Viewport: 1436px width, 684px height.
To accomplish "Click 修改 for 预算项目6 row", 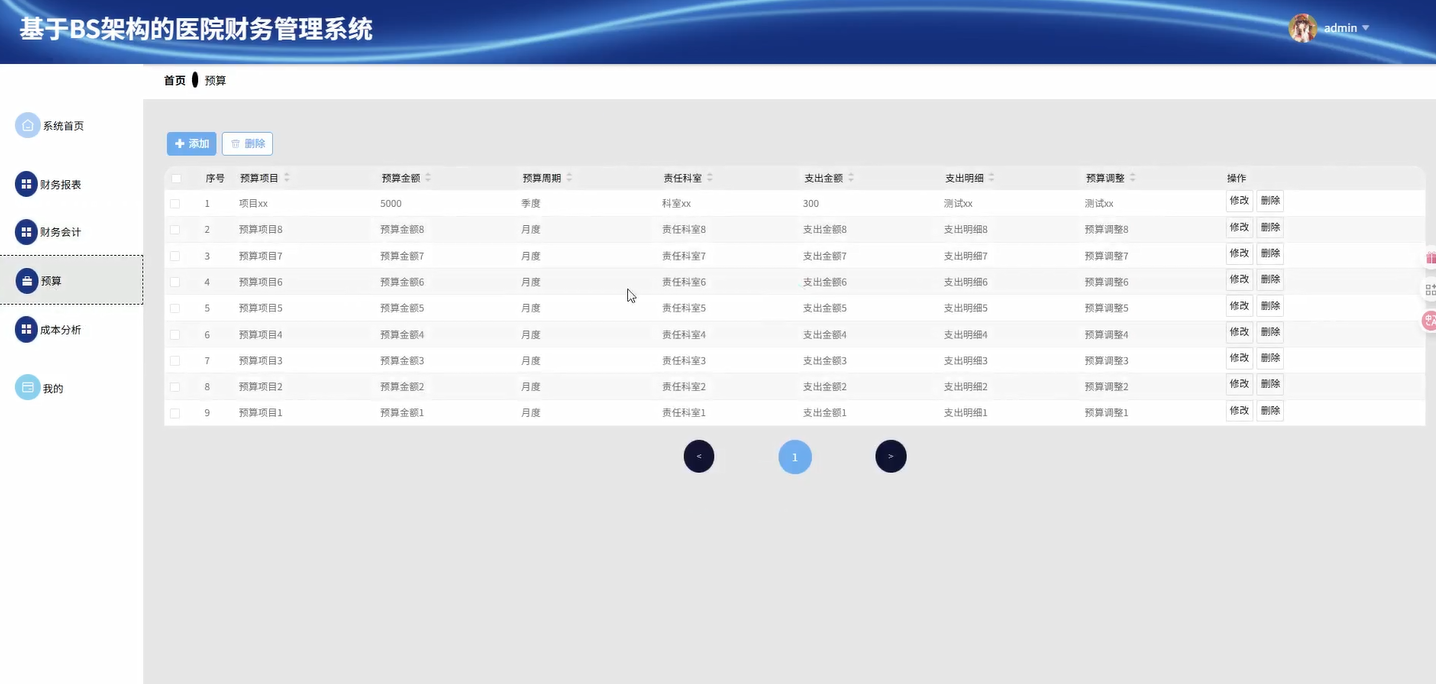I will pyautogui.click(x=1239, y=280).
